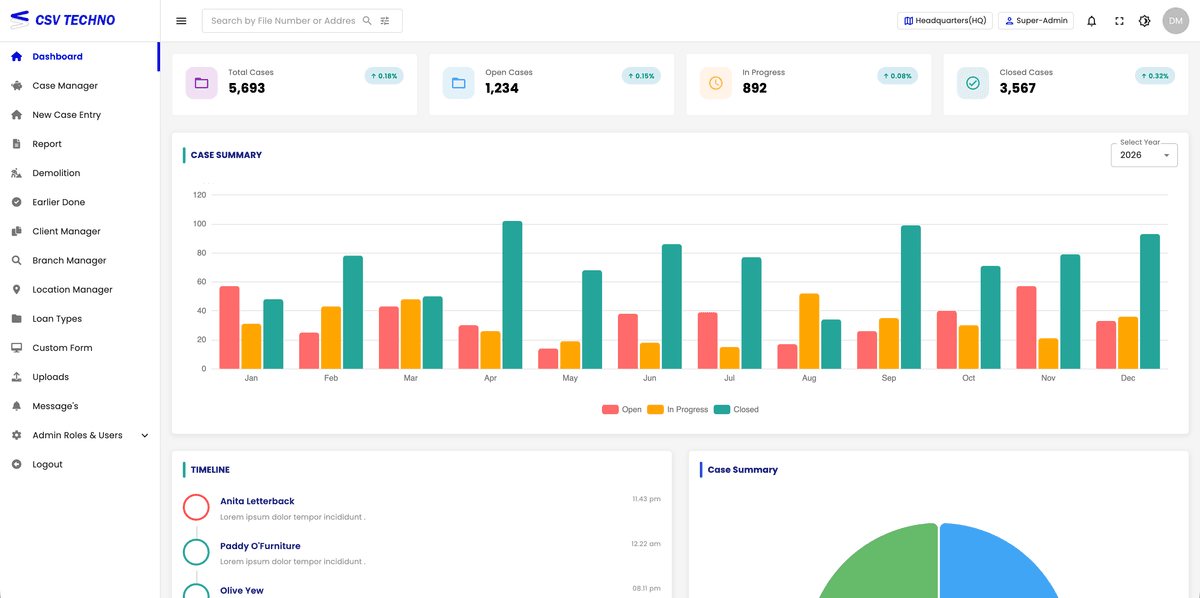Image resolution: width=1200 pixels, height=598 pixels.
Task: Toggle the Open series in chart legend
Action: [620, 409]
